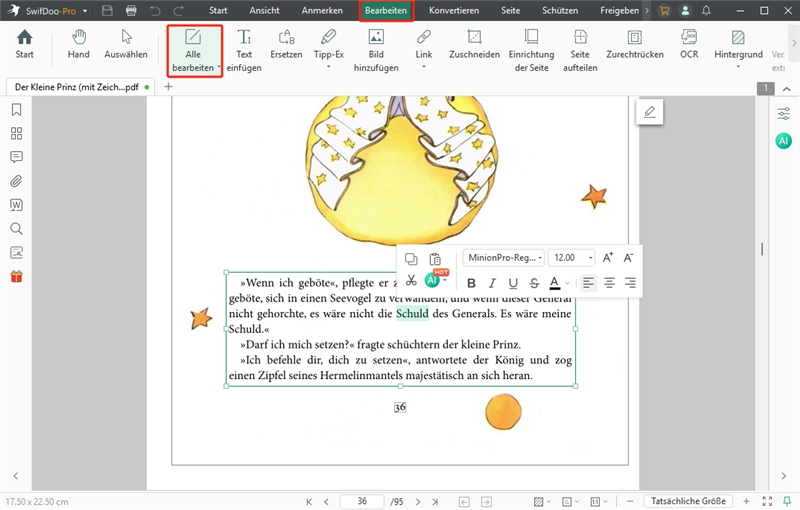Open the comments sidebar panel
Screen dimensions: 800x510
16,157
